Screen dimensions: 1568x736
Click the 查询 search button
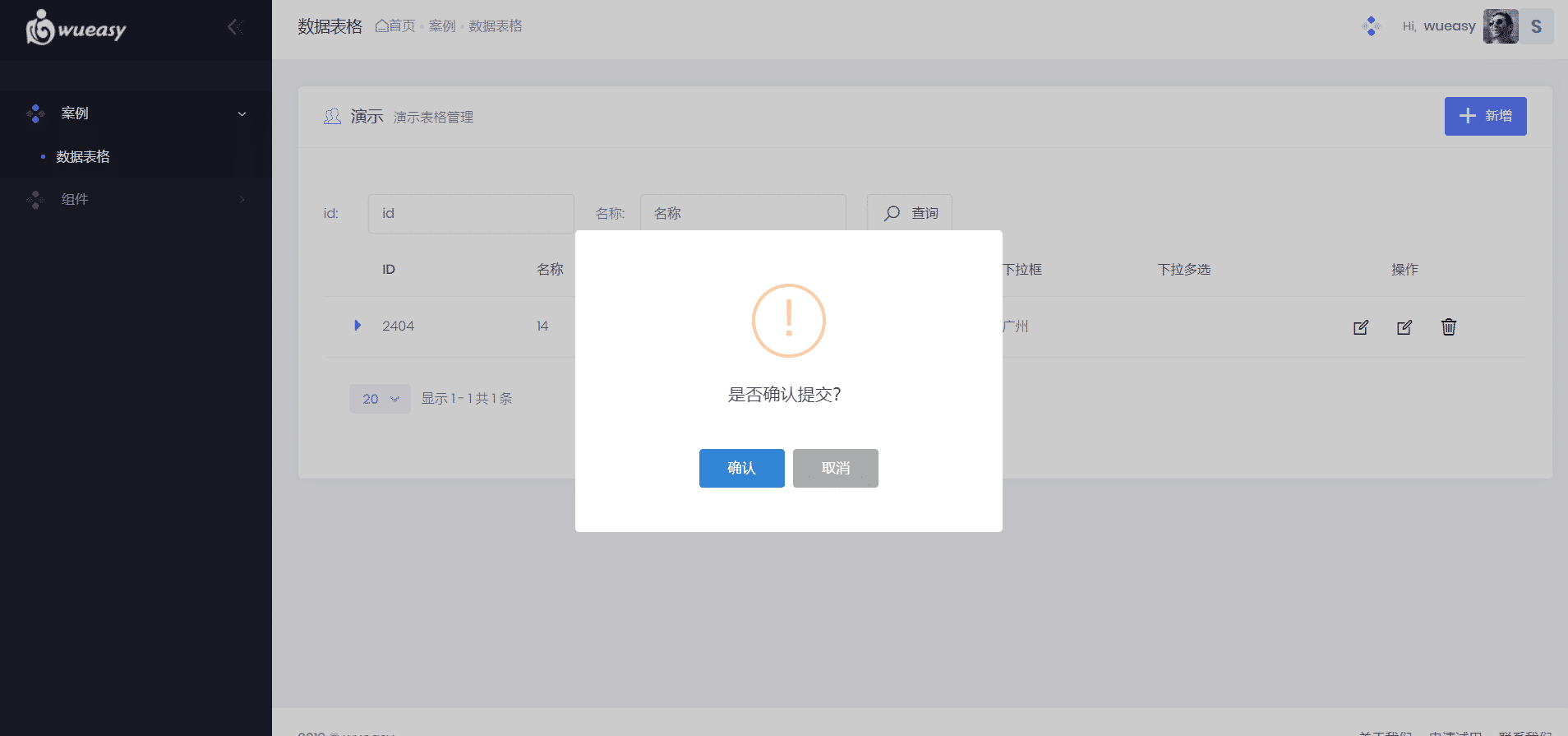click(910, 214)
